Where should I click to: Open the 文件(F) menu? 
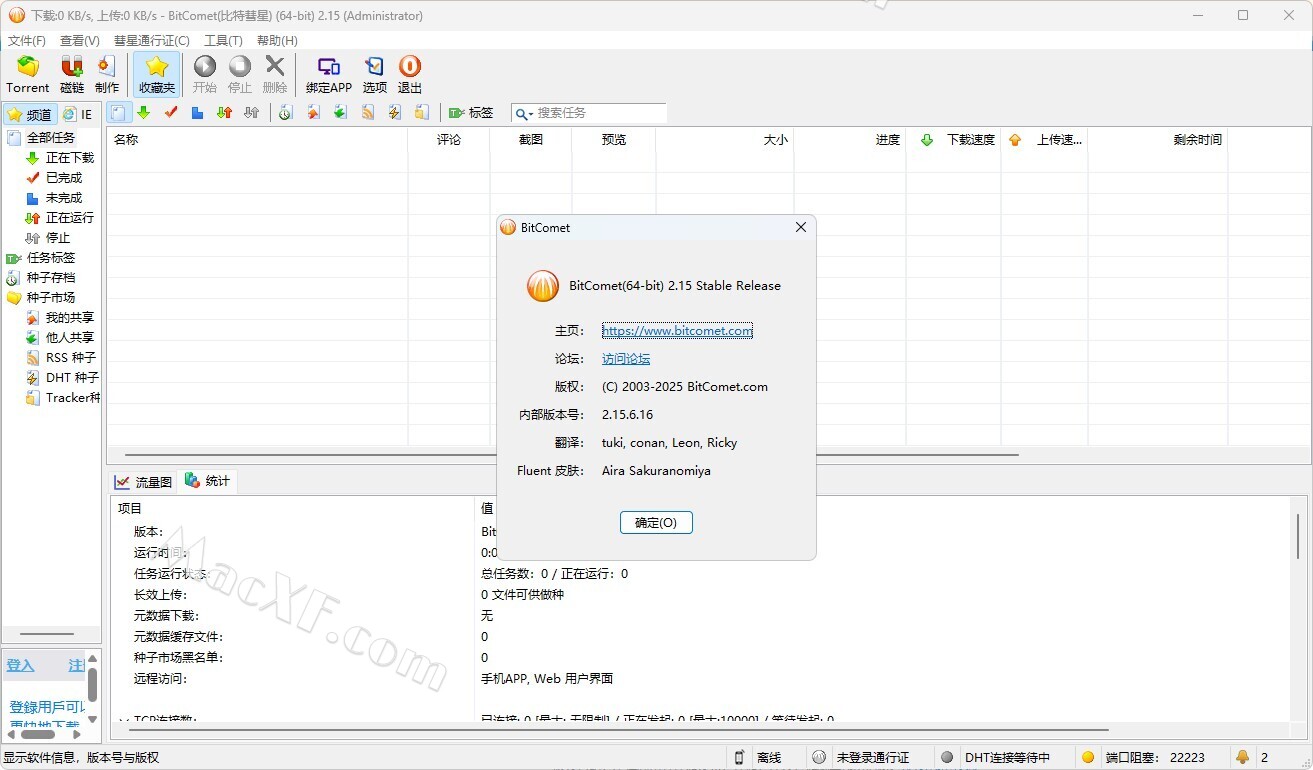pos(27,41)
